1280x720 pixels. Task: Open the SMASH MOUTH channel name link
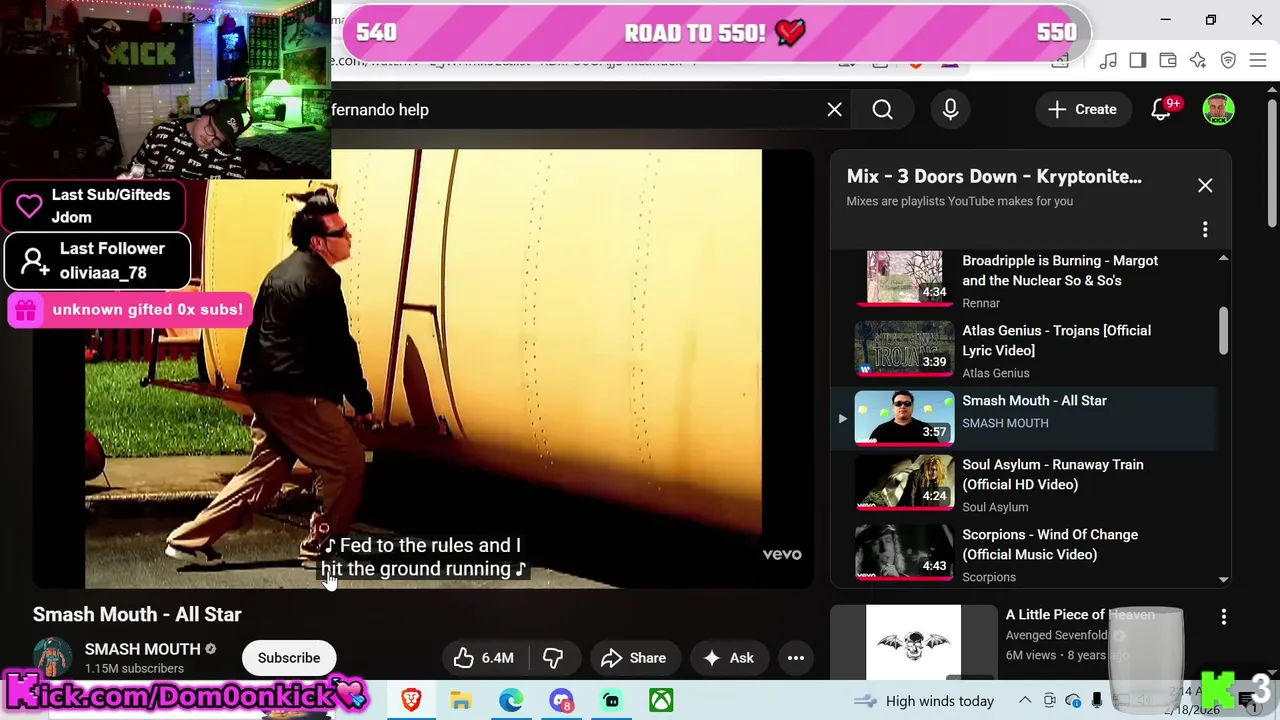coord(142,649)
